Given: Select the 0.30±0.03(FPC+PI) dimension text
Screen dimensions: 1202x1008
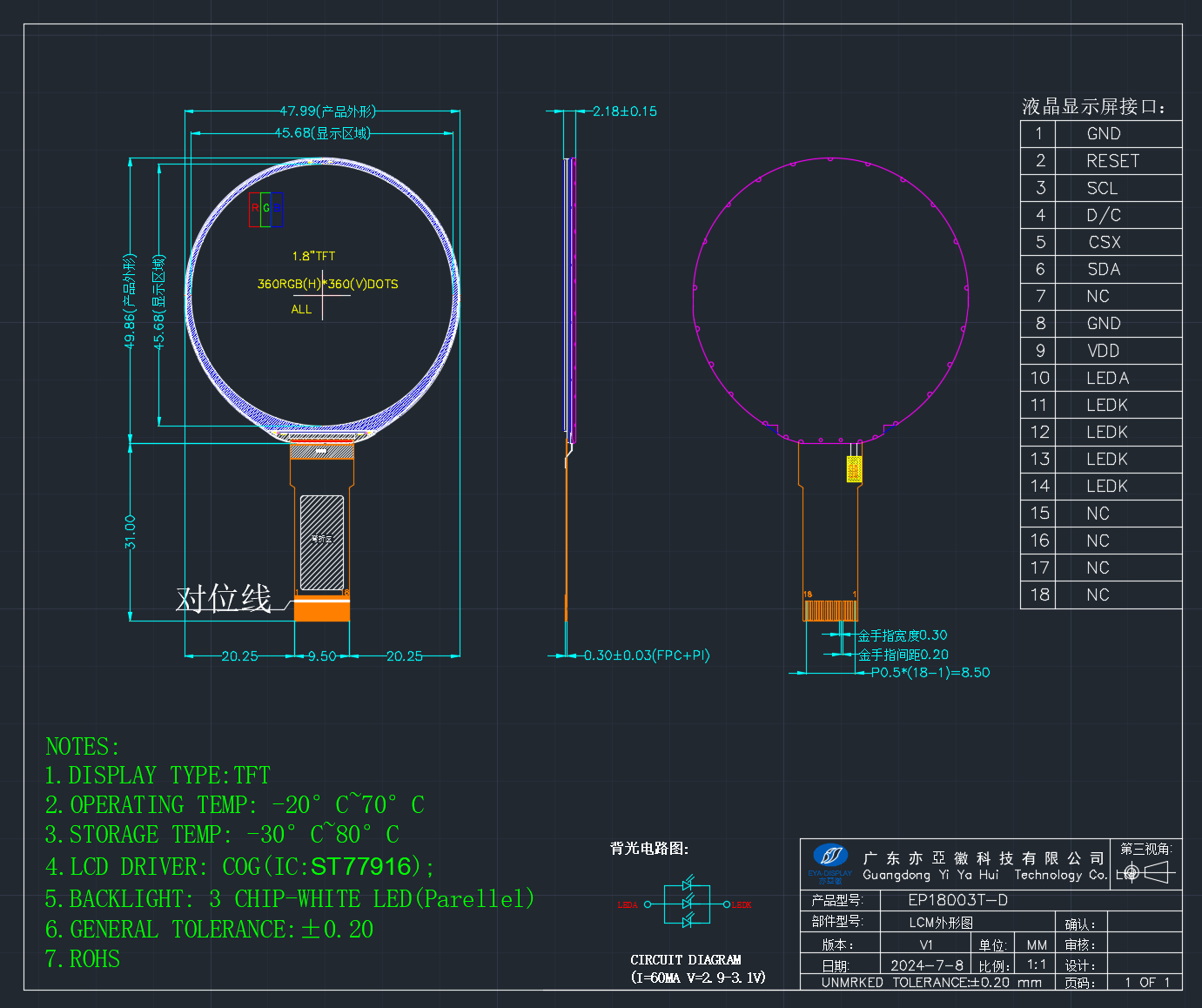Looking at the screenshot, I should [647, 655].
